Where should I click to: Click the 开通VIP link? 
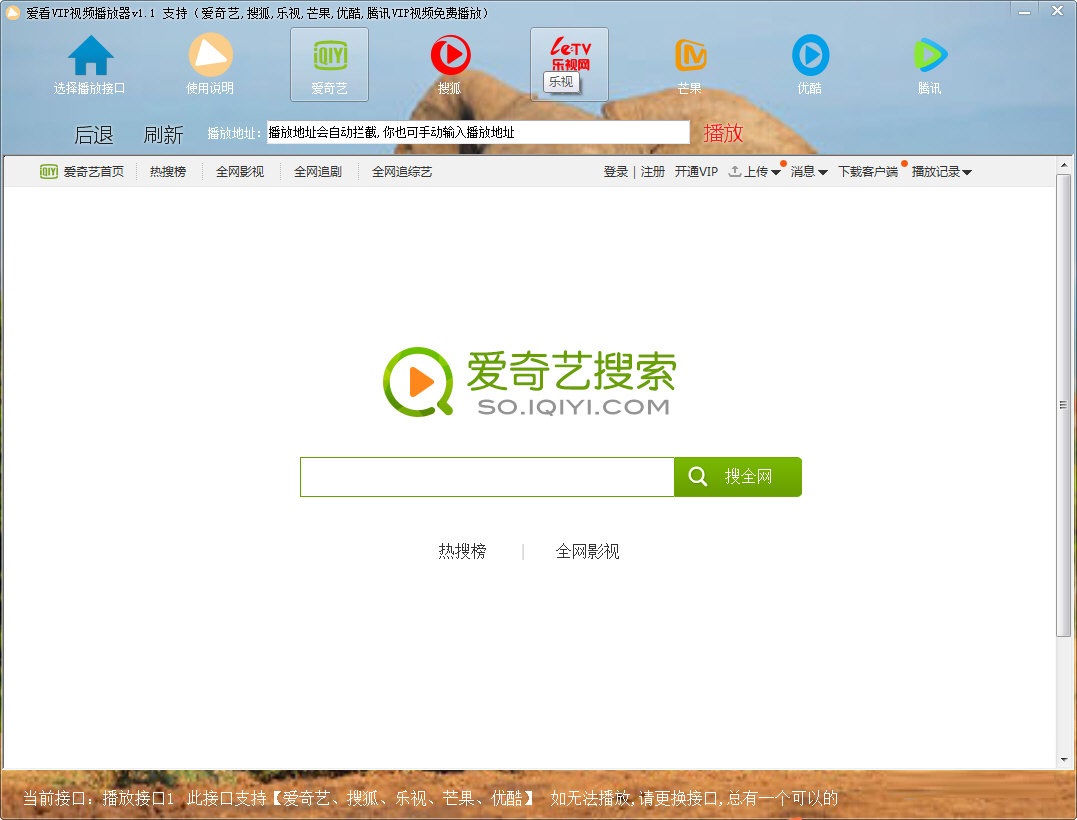[696, 172]
